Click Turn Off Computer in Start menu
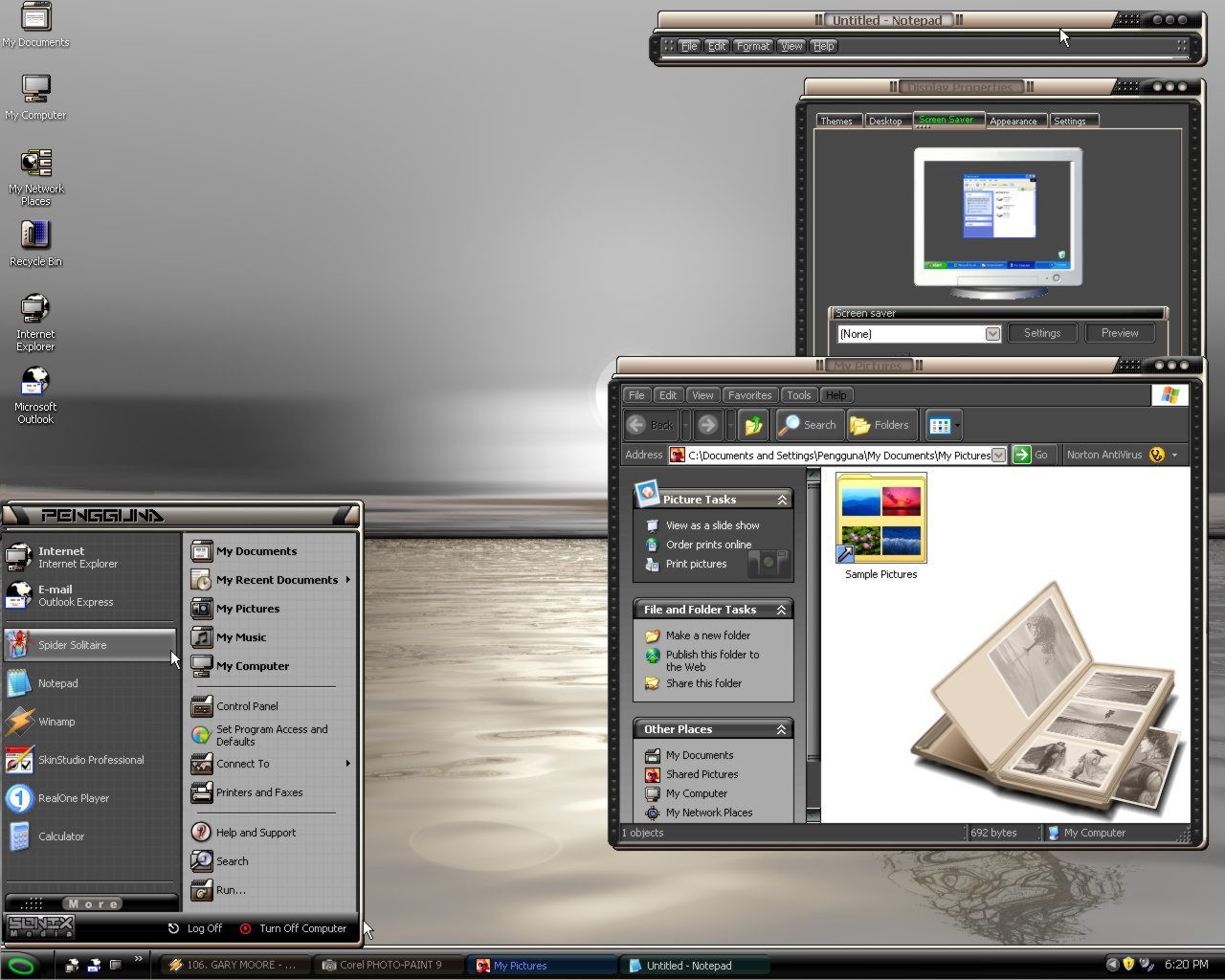This screenshot has width=1225, height=980. [x=293, y=928]
